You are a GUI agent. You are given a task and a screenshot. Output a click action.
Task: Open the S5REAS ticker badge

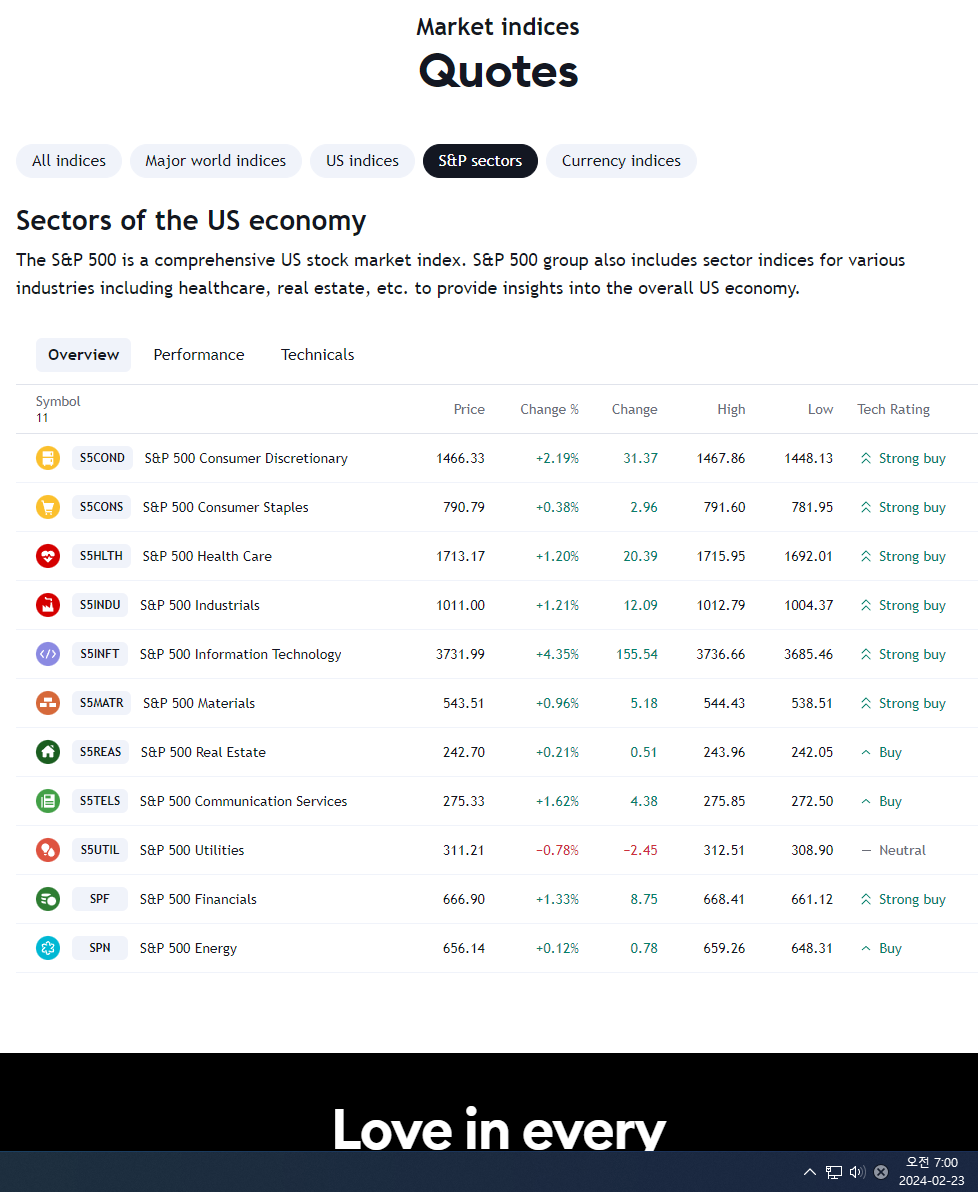coord(100,752)
